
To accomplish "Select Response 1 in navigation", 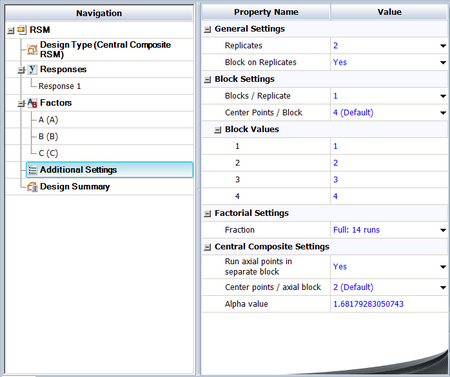I will tap(59, 86).
